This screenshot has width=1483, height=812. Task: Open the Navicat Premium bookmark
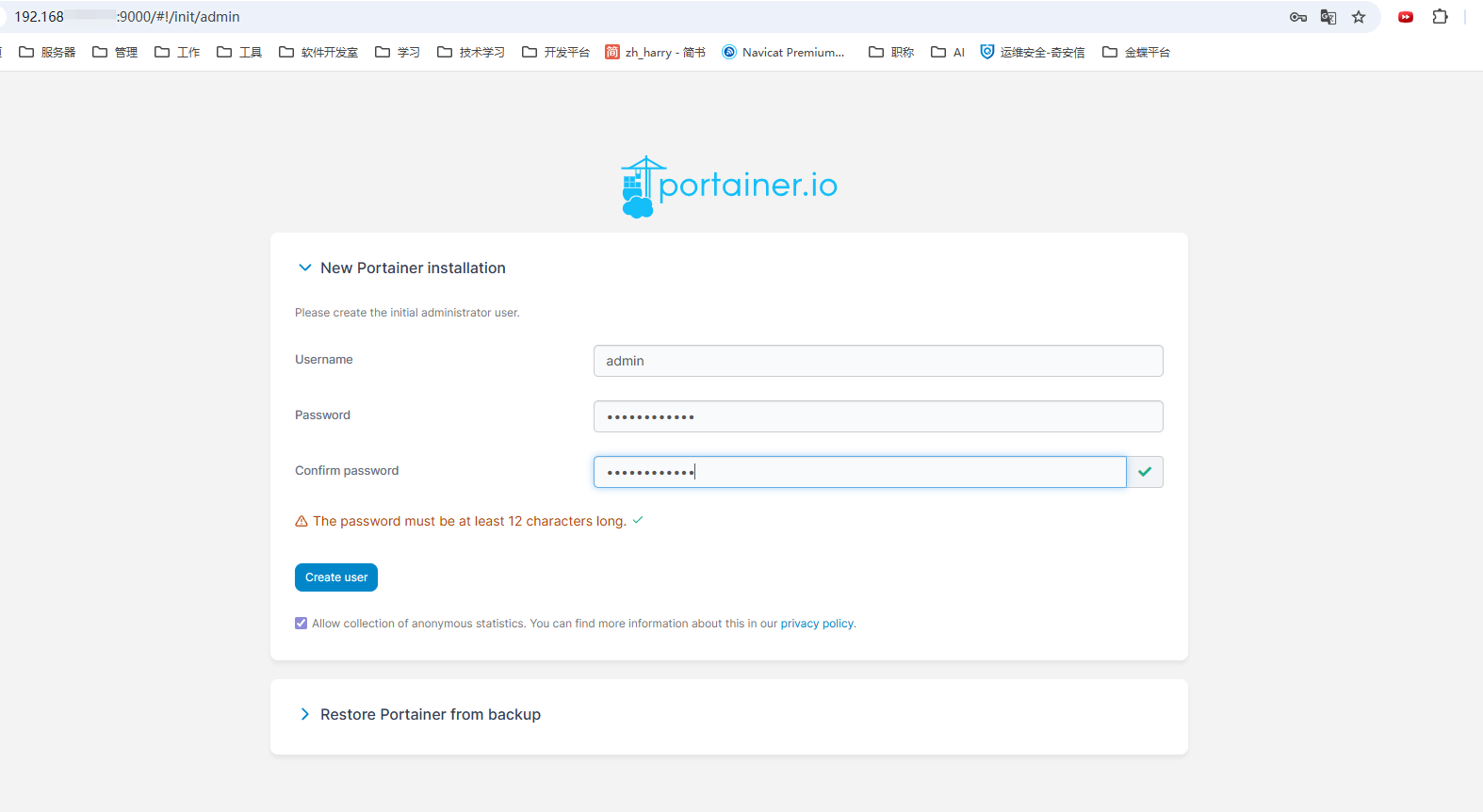tap(783, 52)
